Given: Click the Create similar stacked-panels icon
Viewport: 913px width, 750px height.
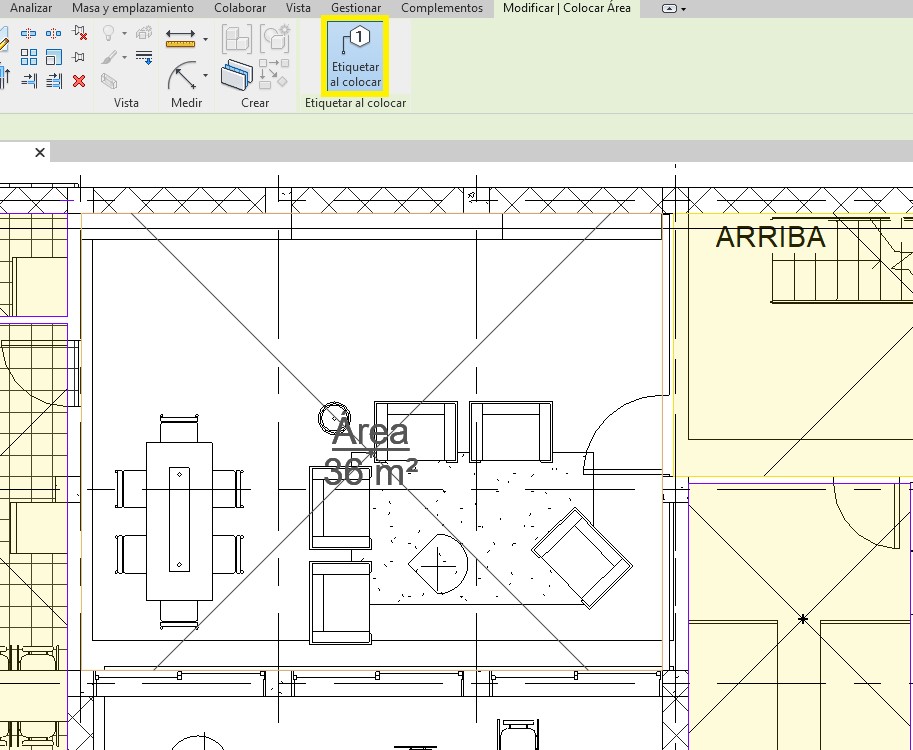Looking at the screenshot, I should (x=237, y=75).
